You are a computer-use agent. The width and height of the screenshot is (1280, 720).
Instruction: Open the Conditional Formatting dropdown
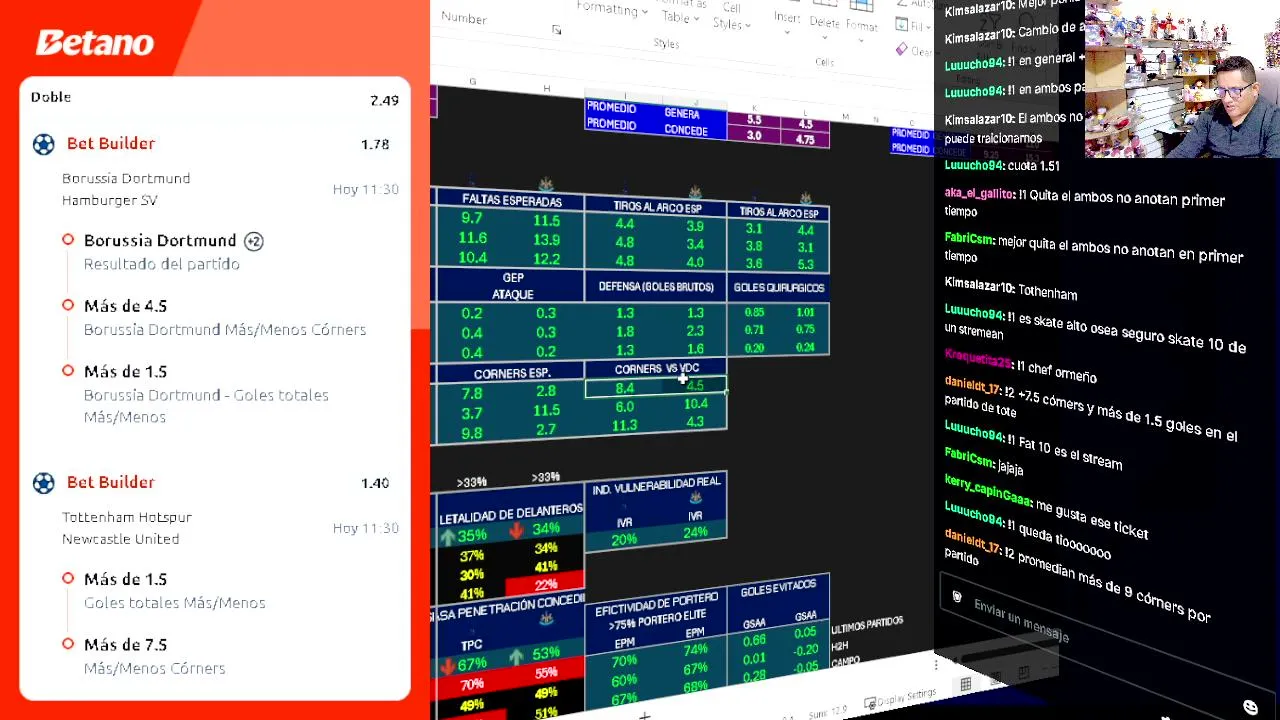click(613, 10)
